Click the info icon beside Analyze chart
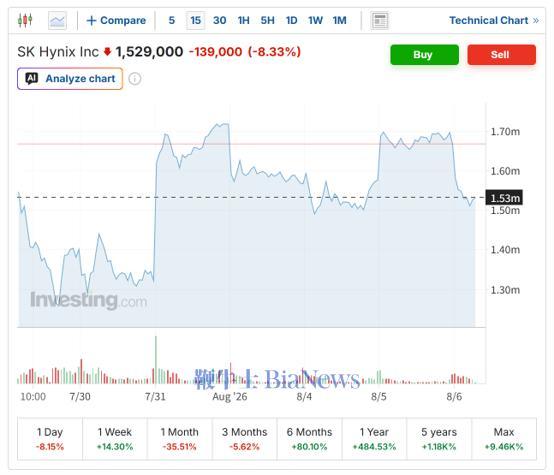Image resolution: width=554 pixels, height=475 pixels. point(135,78)
